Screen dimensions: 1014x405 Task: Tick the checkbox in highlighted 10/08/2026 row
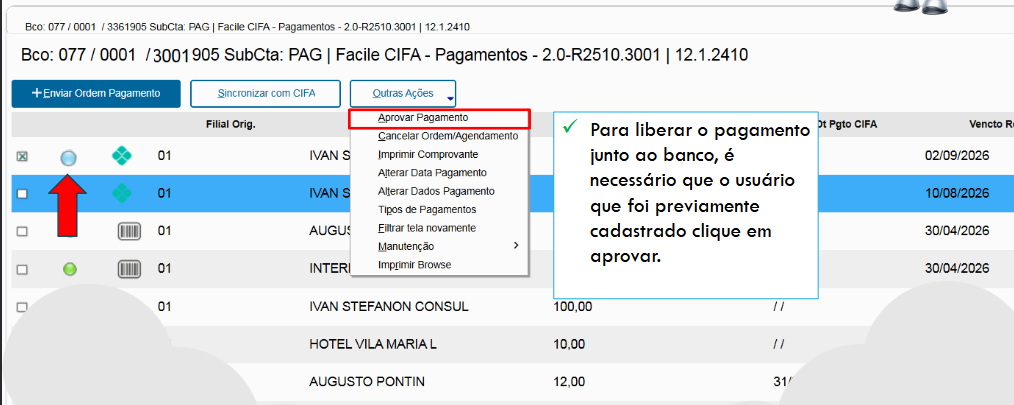[x=22, y=193]
